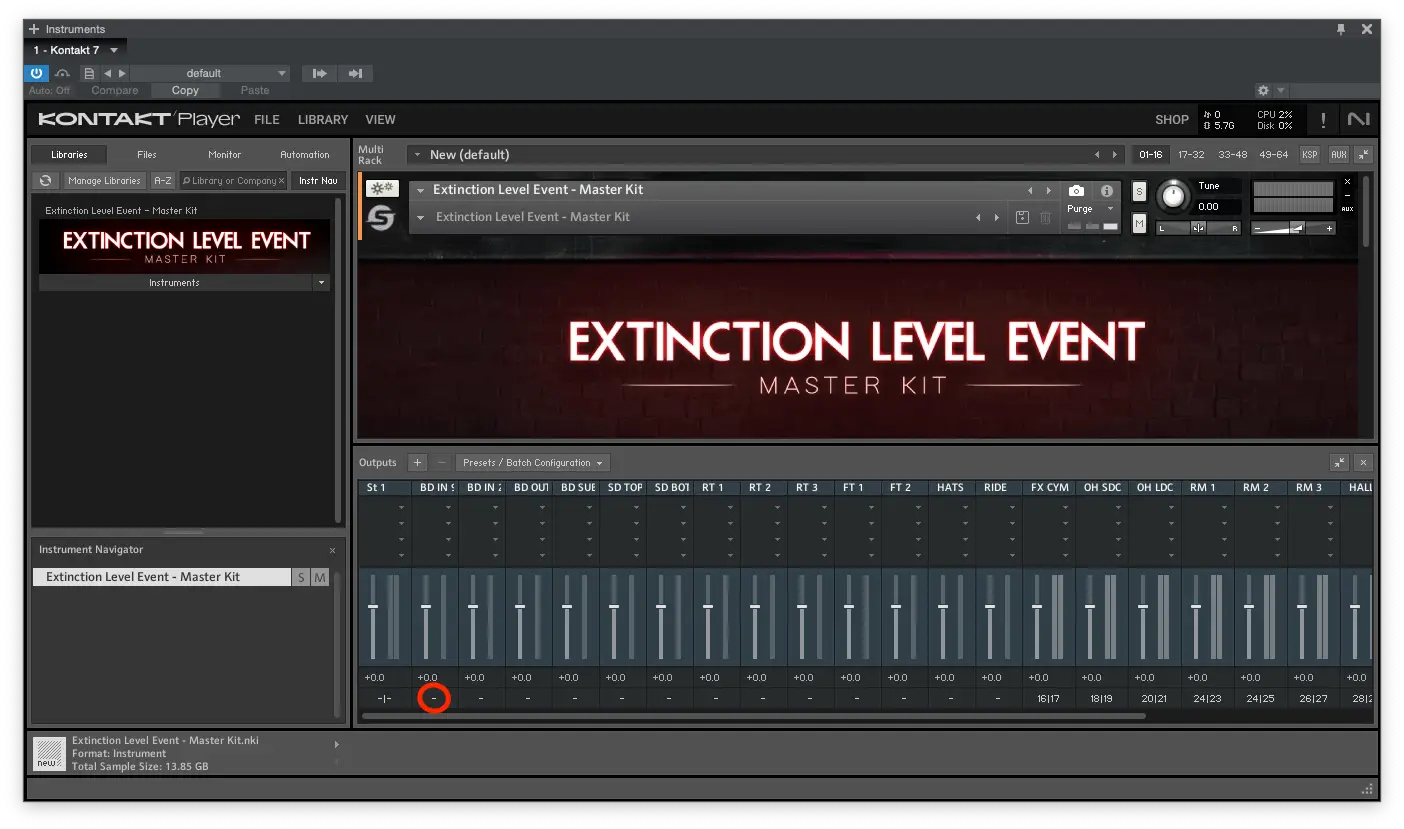Select rack page 01-16
1404x829 pixels.
point(1151,155)
